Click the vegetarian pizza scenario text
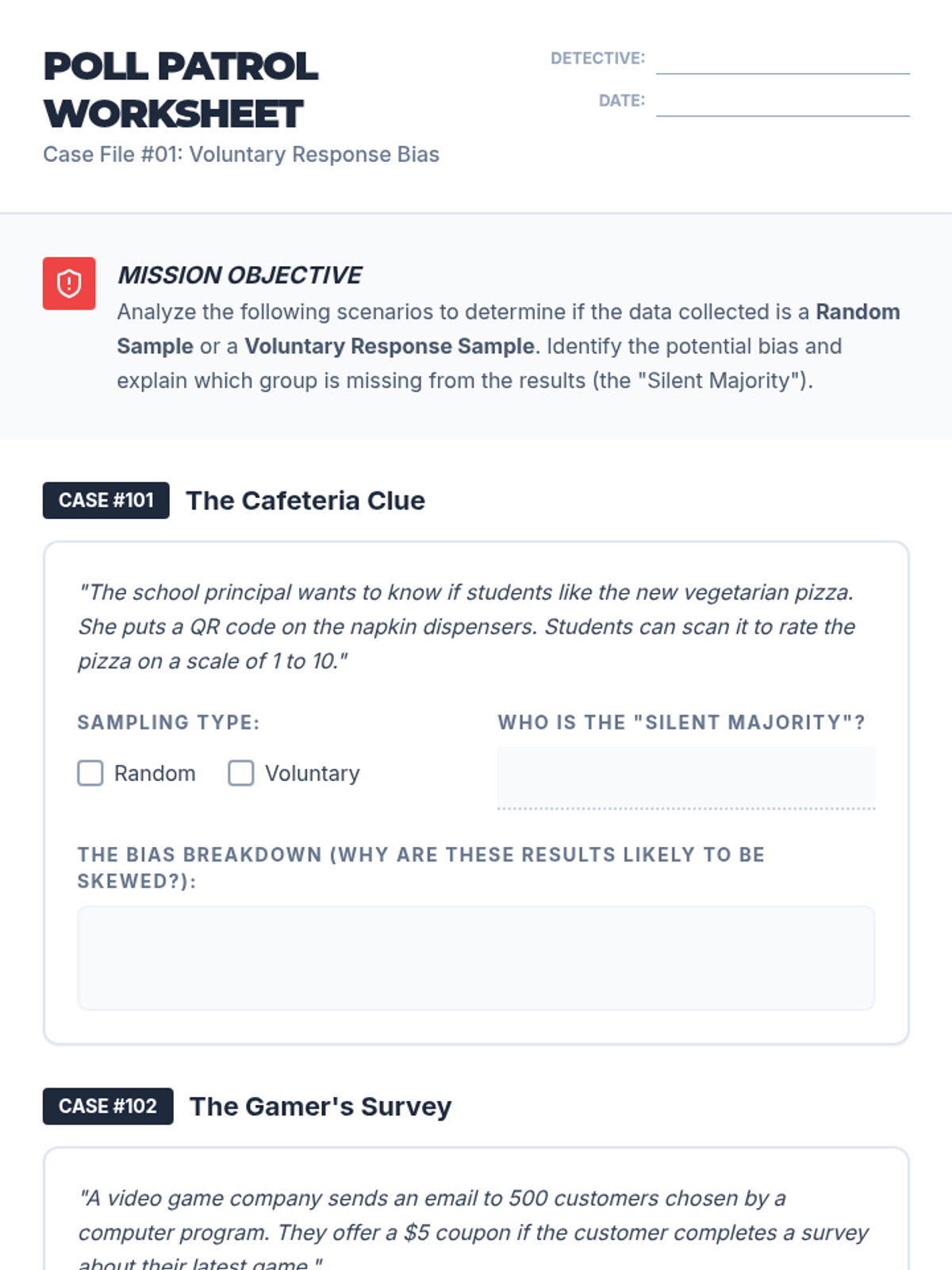This screenshot has width=952, height=1270. (x=466, y=626)
